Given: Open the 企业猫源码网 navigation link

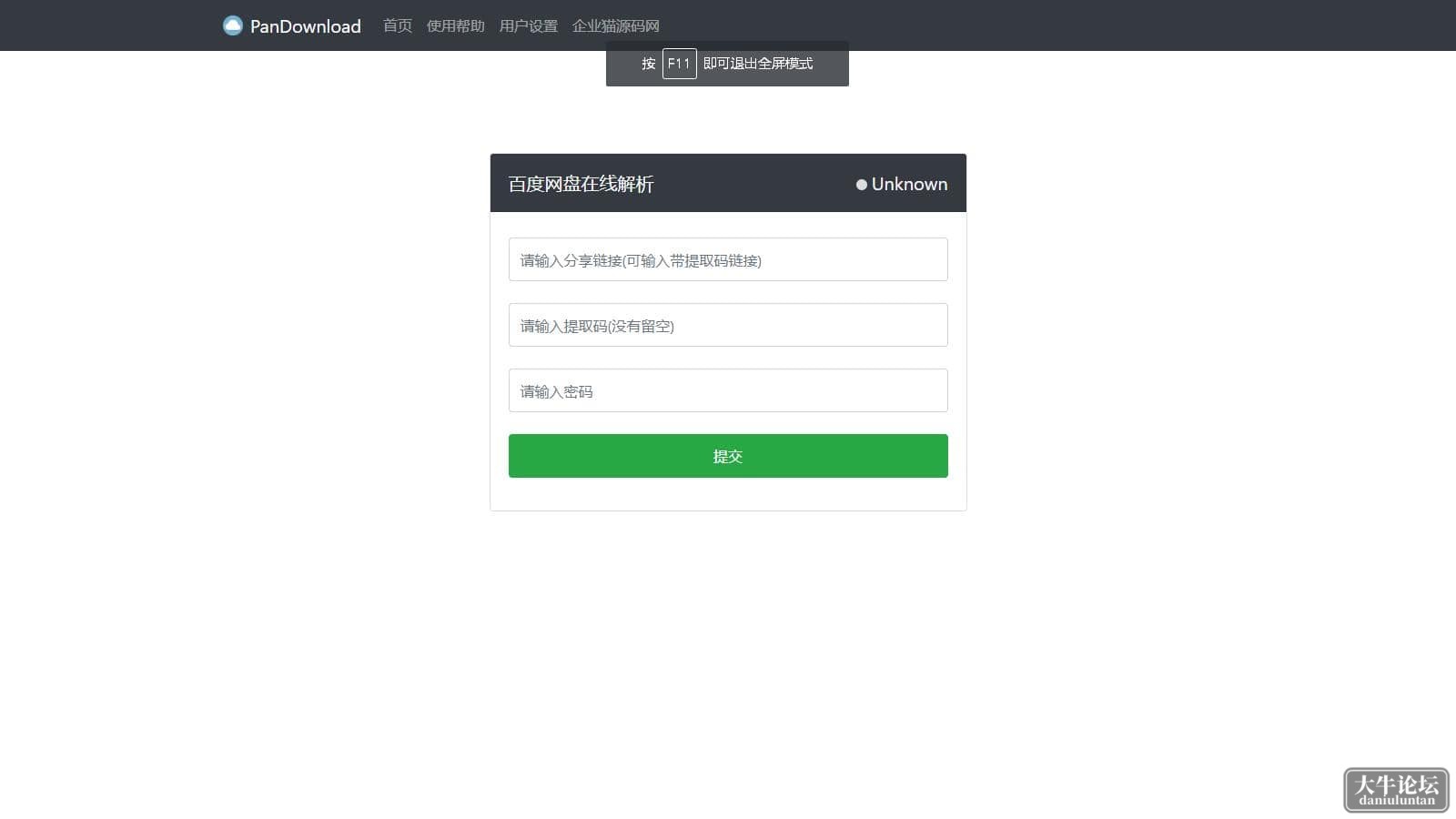Looking at the screenshot, I should 616,25.
